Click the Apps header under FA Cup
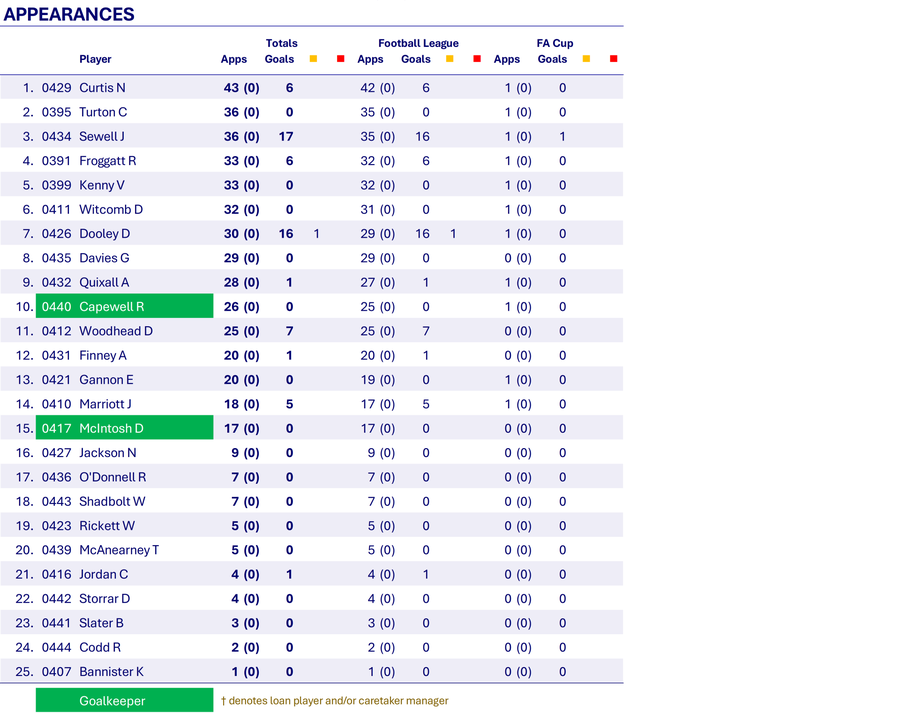This screenshot has height=713, width=900. tap(507, 59)
